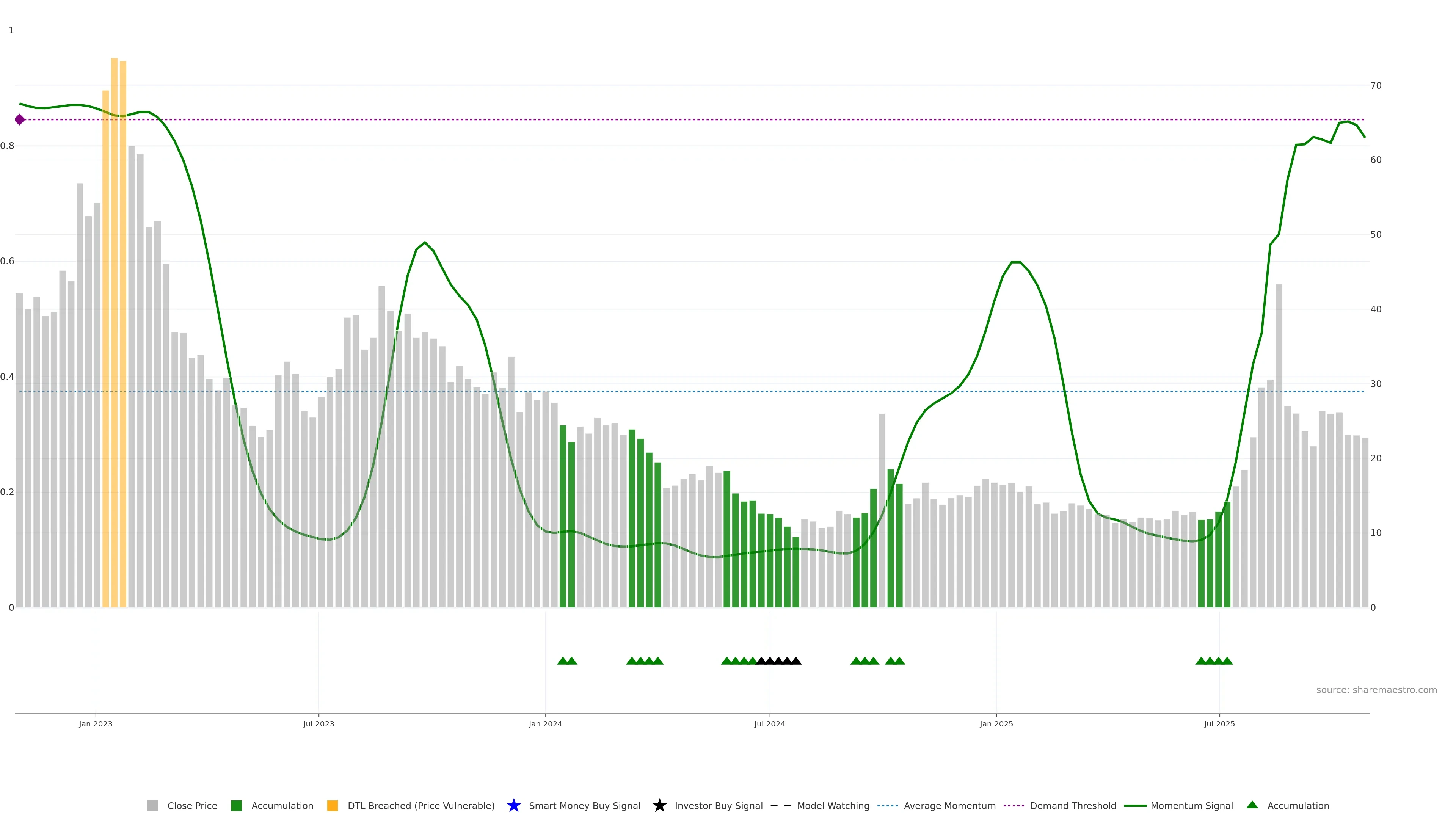Click the gray Close Price legend swatch

pyautogui.click(x=152, y=805)
